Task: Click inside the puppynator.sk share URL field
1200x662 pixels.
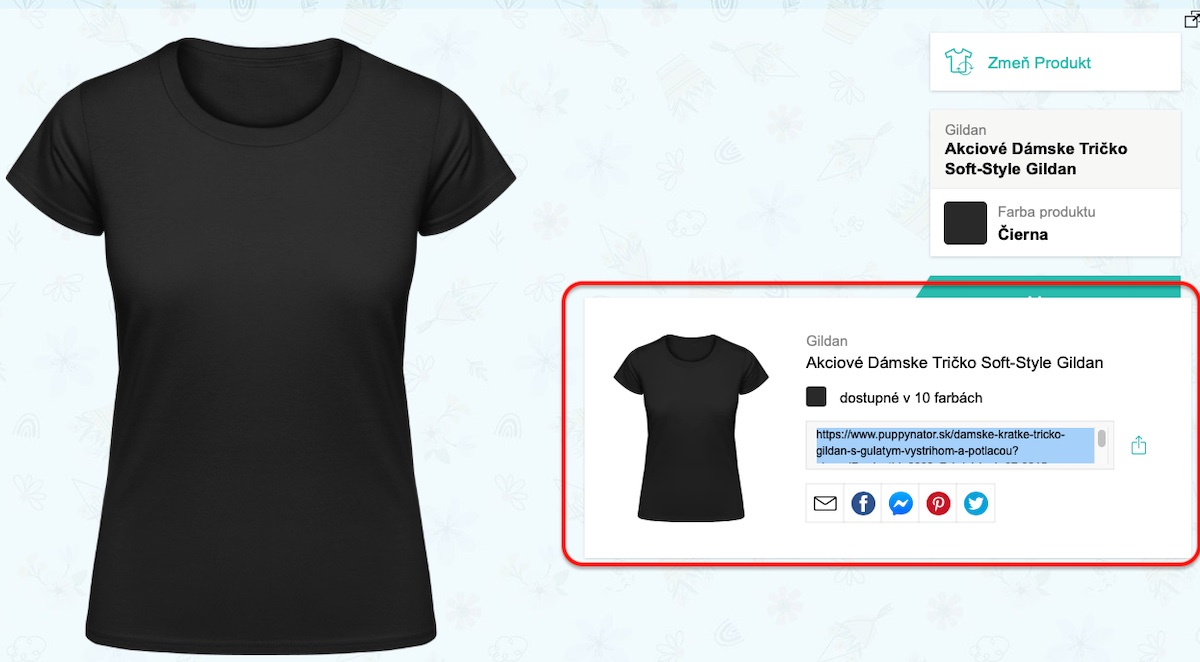Action: pos(951,444)
